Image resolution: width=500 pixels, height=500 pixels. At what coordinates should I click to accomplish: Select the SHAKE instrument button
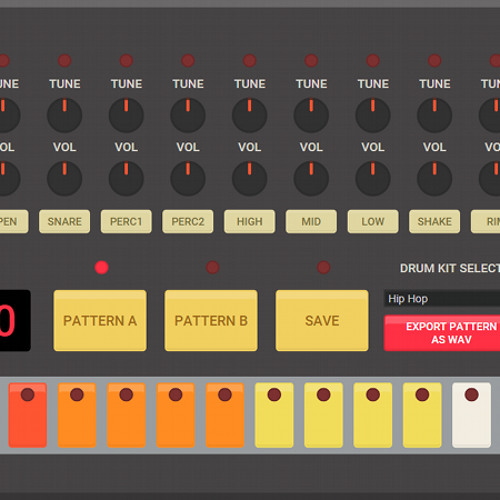click(x=434, y=221)
